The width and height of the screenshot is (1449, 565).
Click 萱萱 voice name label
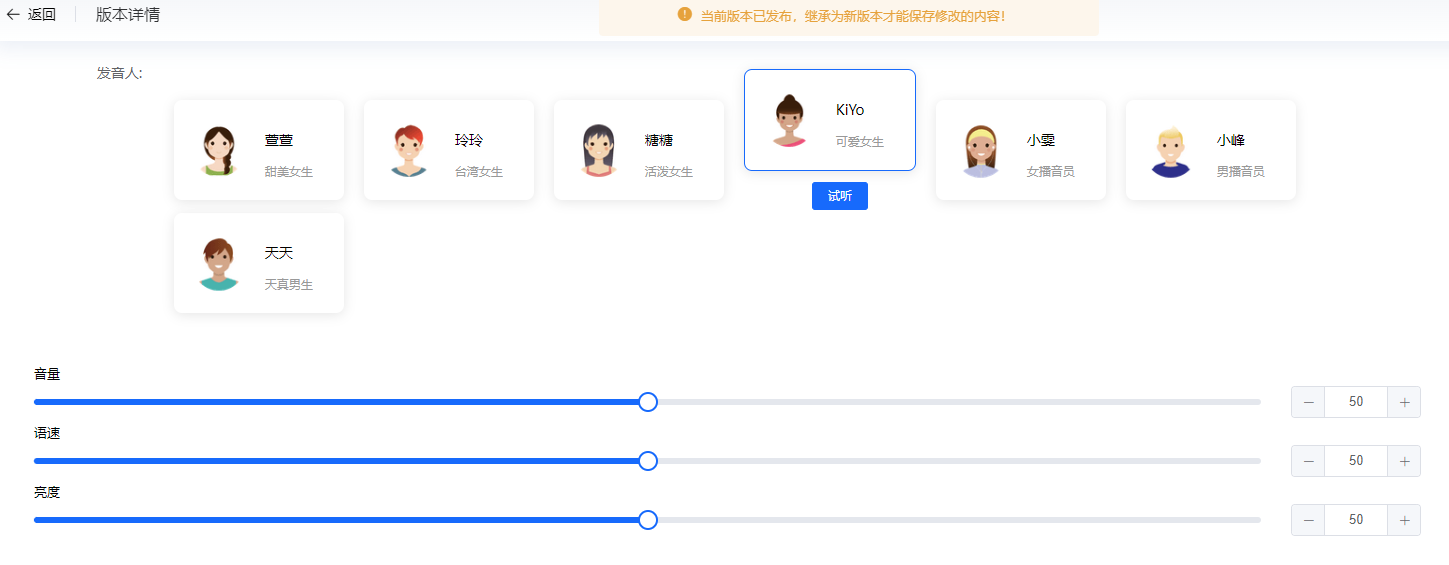click(279, 140)
